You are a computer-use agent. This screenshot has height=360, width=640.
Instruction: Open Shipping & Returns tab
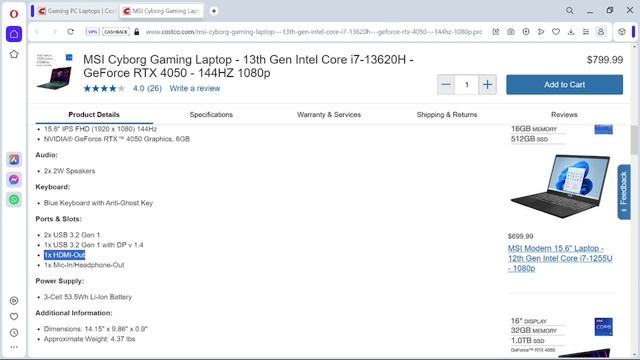click(447, 115)
